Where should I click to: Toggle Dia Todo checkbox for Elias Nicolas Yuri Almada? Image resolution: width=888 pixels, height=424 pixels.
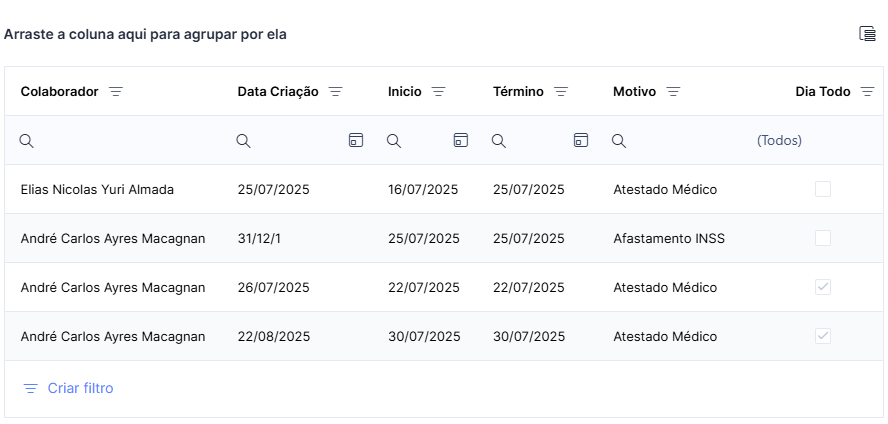(823, 189)
